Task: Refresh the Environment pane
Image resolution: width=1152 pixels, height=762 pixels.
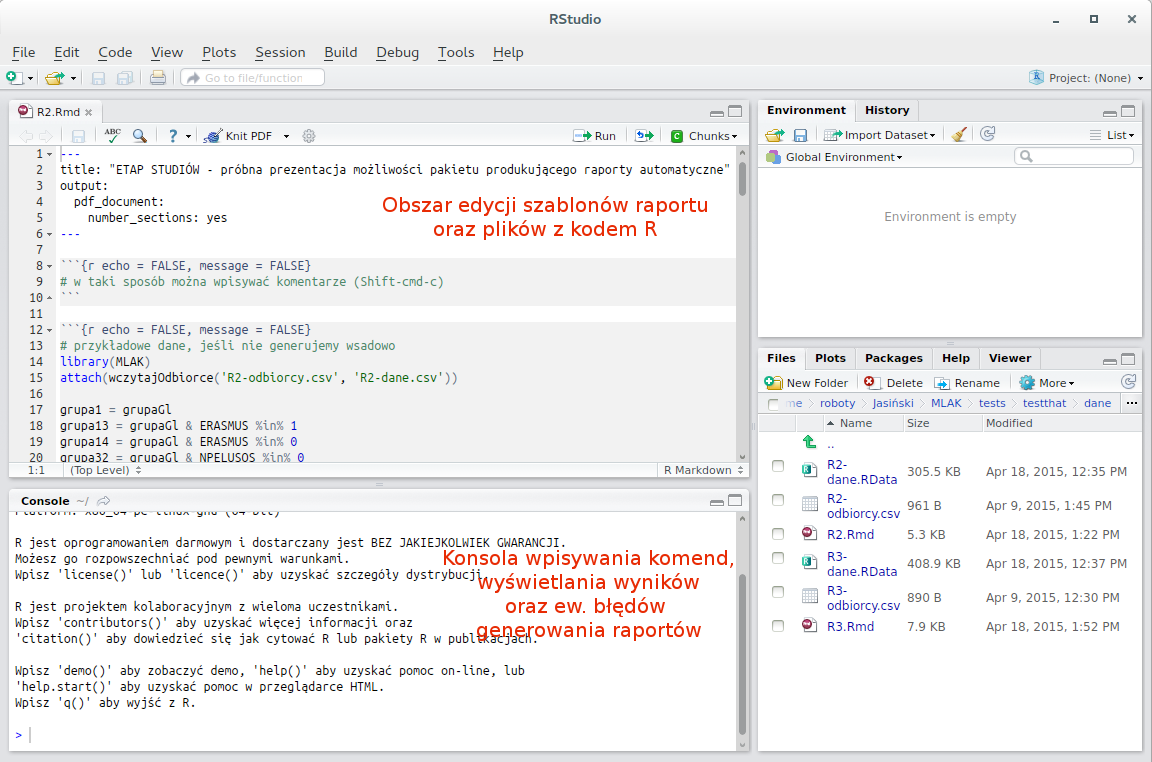Action: click(987, 134)
